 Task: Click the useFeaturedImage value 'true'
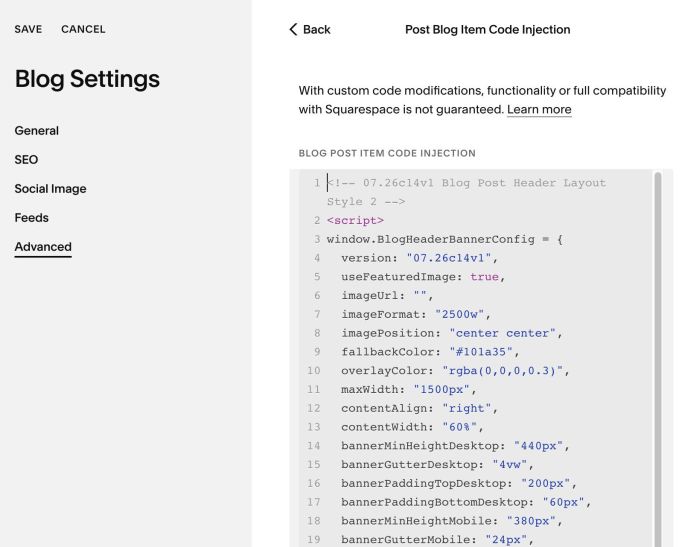point(484,277)
